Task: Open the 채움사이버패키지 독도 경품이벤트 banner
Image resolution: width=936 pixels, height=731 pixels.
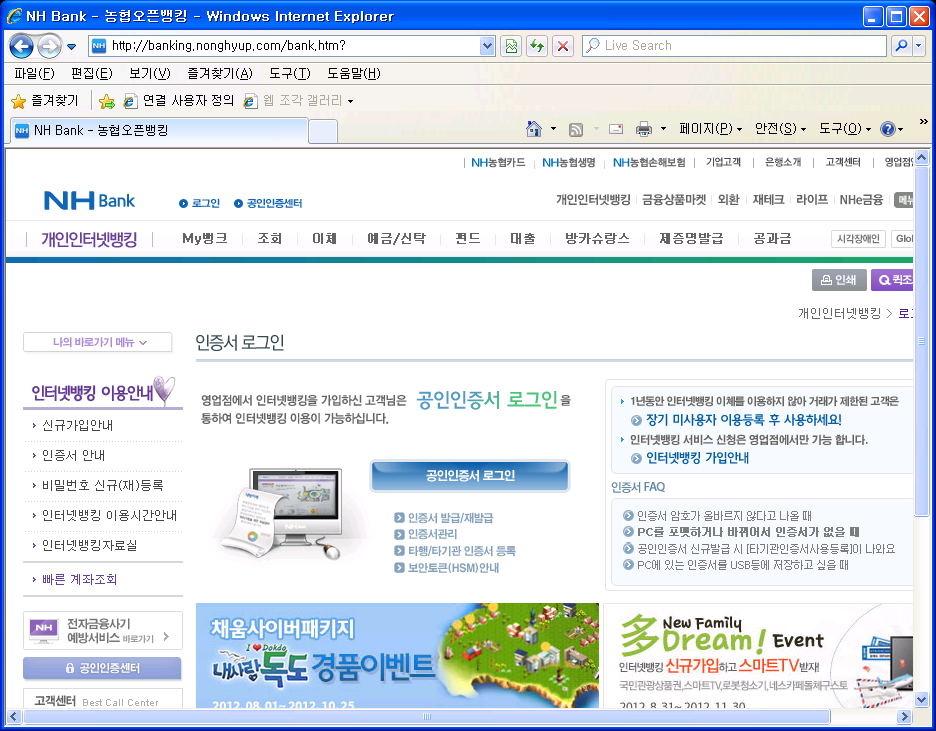Action: point(397,655)
